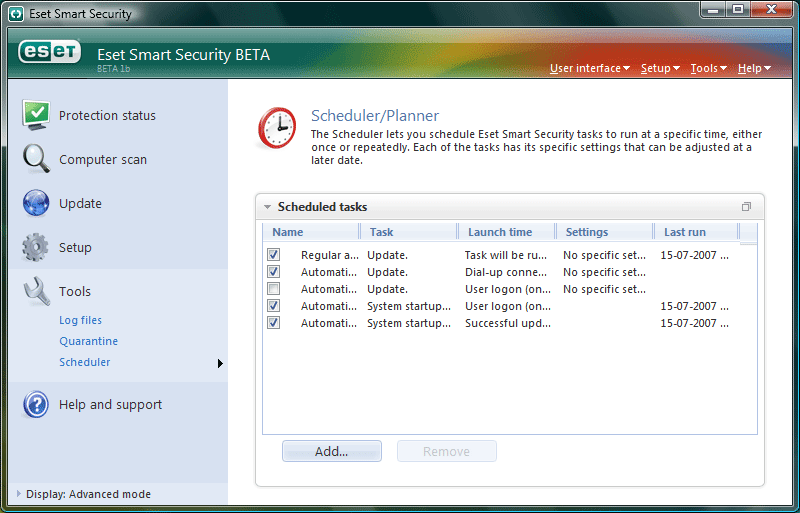This screenshot has height=513, width=800.
Task: Enable the unchecked User logon update task
Action: coord(274,289)
